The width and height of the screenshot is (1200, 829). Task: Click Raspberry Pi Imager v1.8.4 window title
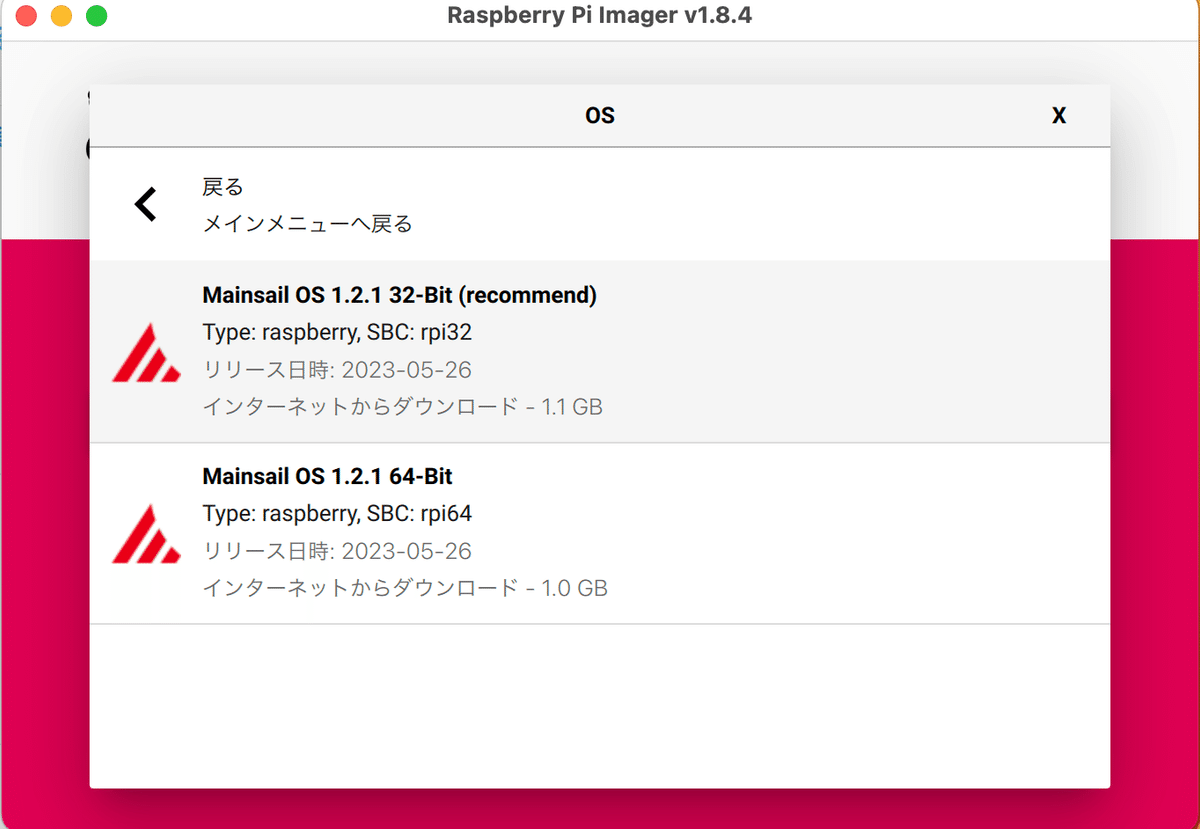(x=600, y=16)
